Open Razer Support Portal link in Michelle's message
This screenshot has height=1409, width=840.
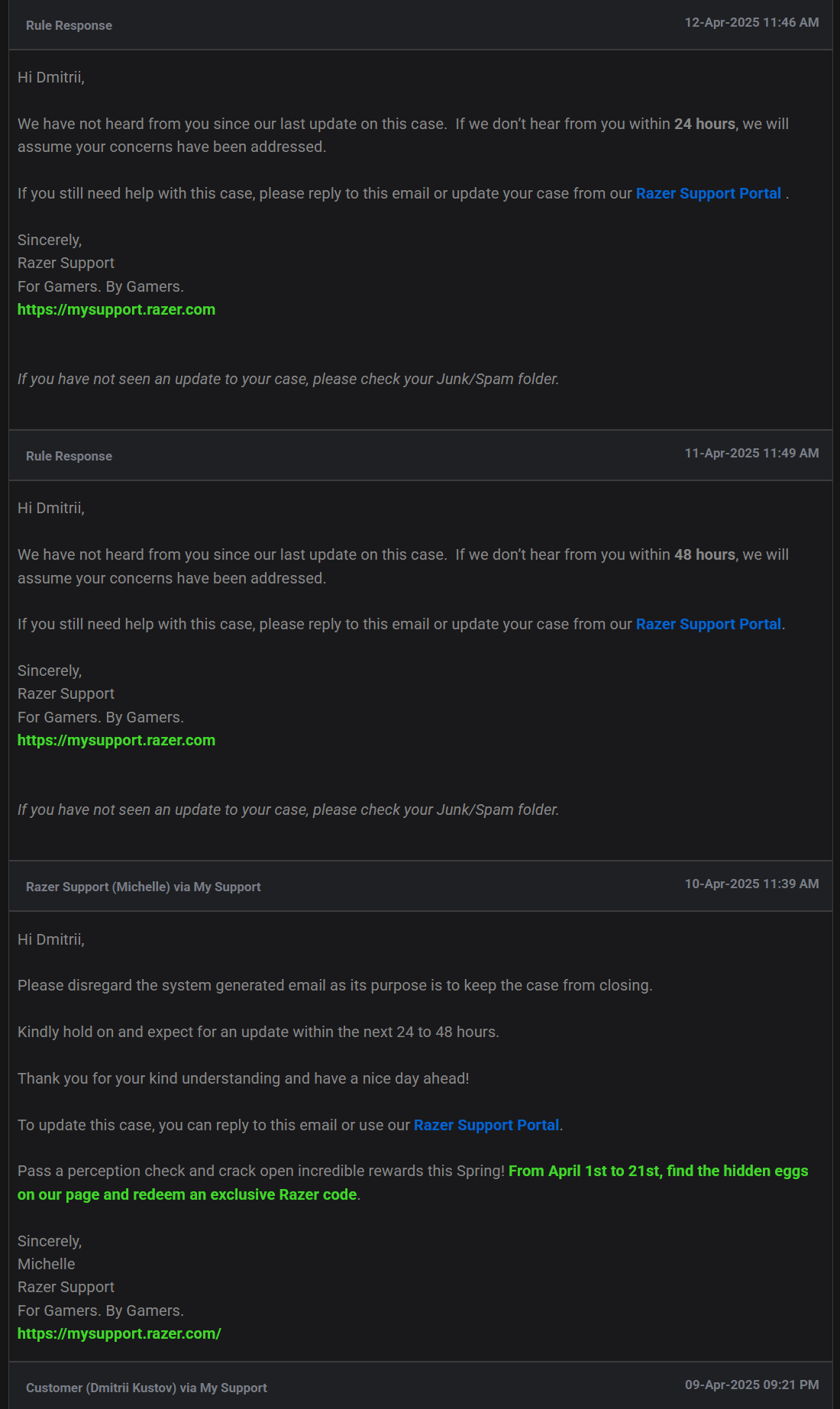pos(486,1125)
